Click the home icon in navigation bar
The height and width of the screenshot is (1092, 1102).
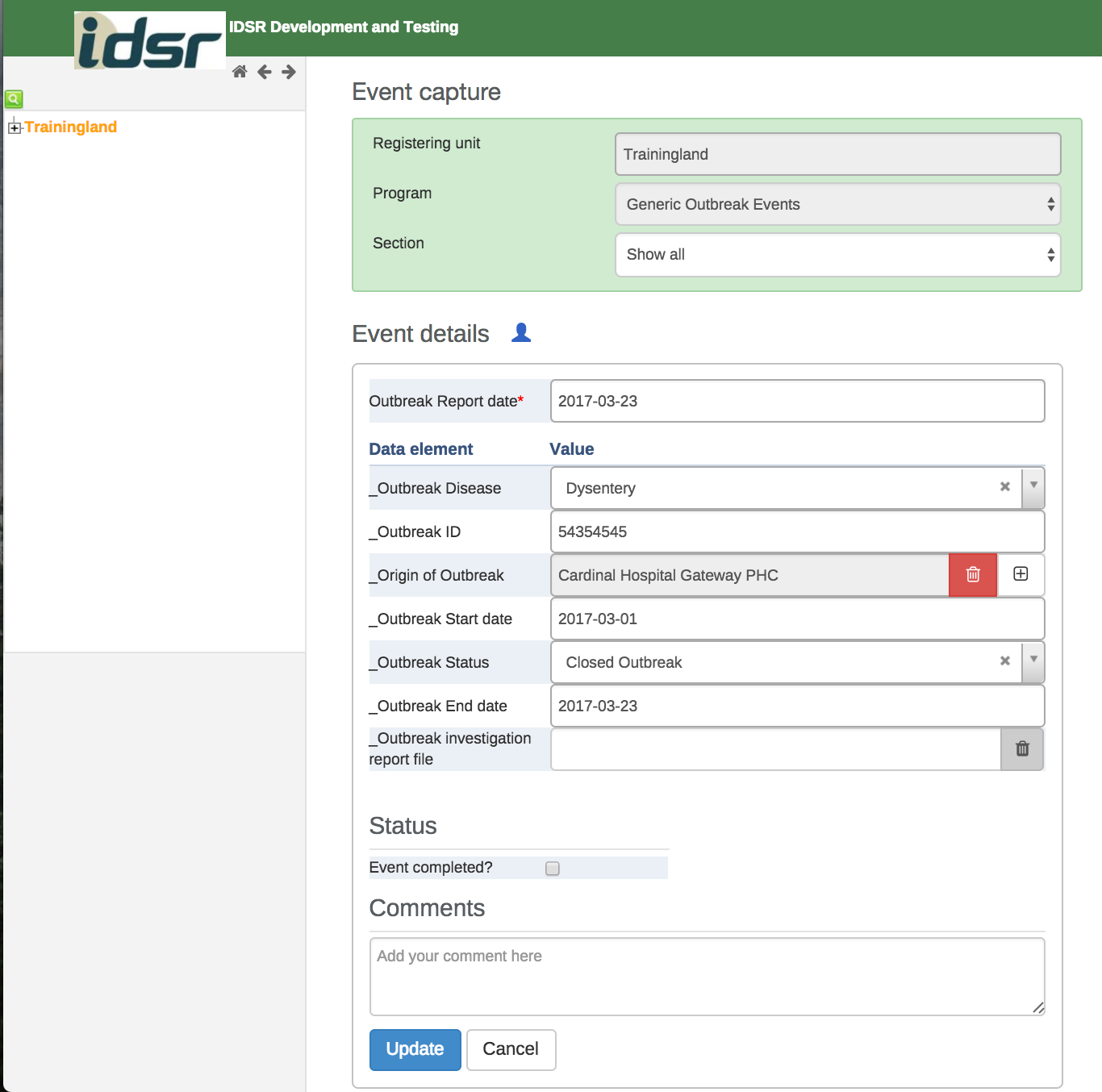240,72
